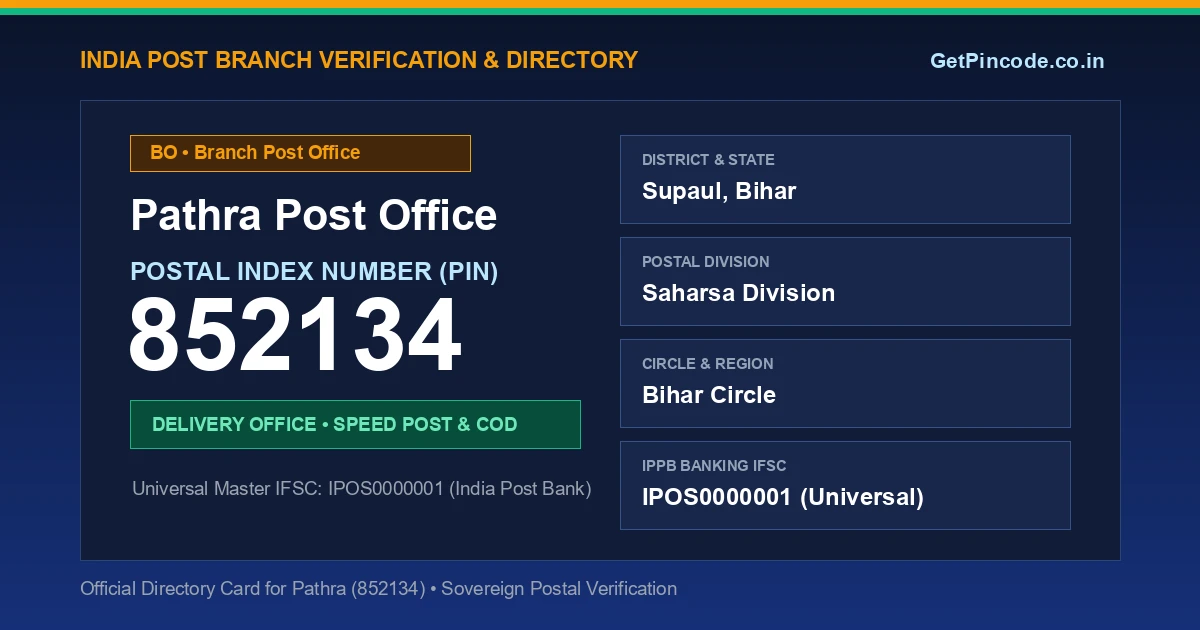Click the orange stripe at the top
Image resolution: width=1200 pixels, height=630 pixels.
[600, 4]
